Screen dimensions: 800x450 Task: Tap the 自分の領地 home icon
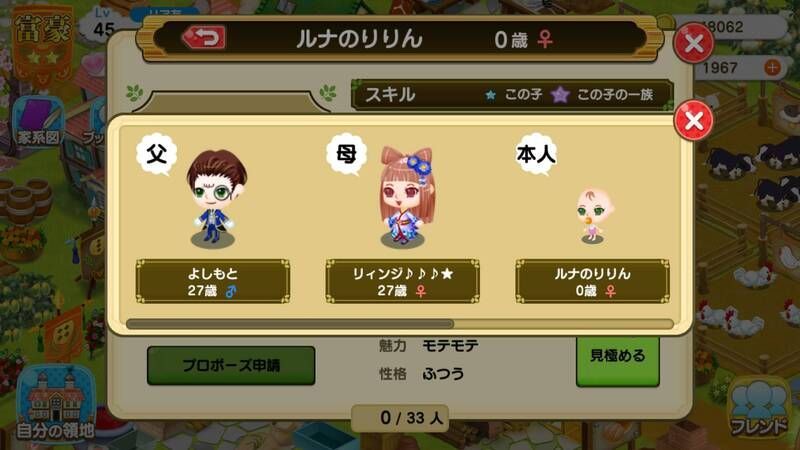[x=55, y=404]
